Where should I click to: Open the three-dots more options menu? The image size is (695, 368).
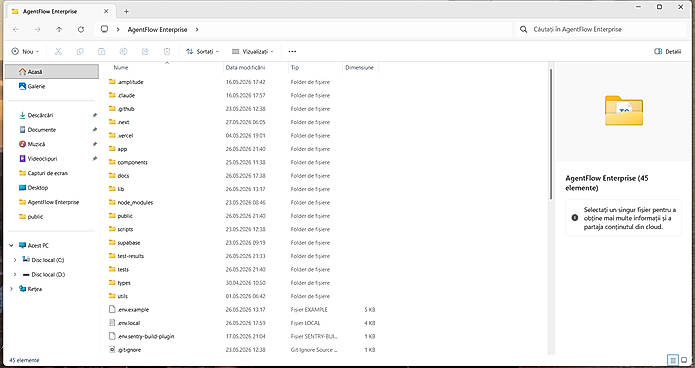[x=292, y=51]
